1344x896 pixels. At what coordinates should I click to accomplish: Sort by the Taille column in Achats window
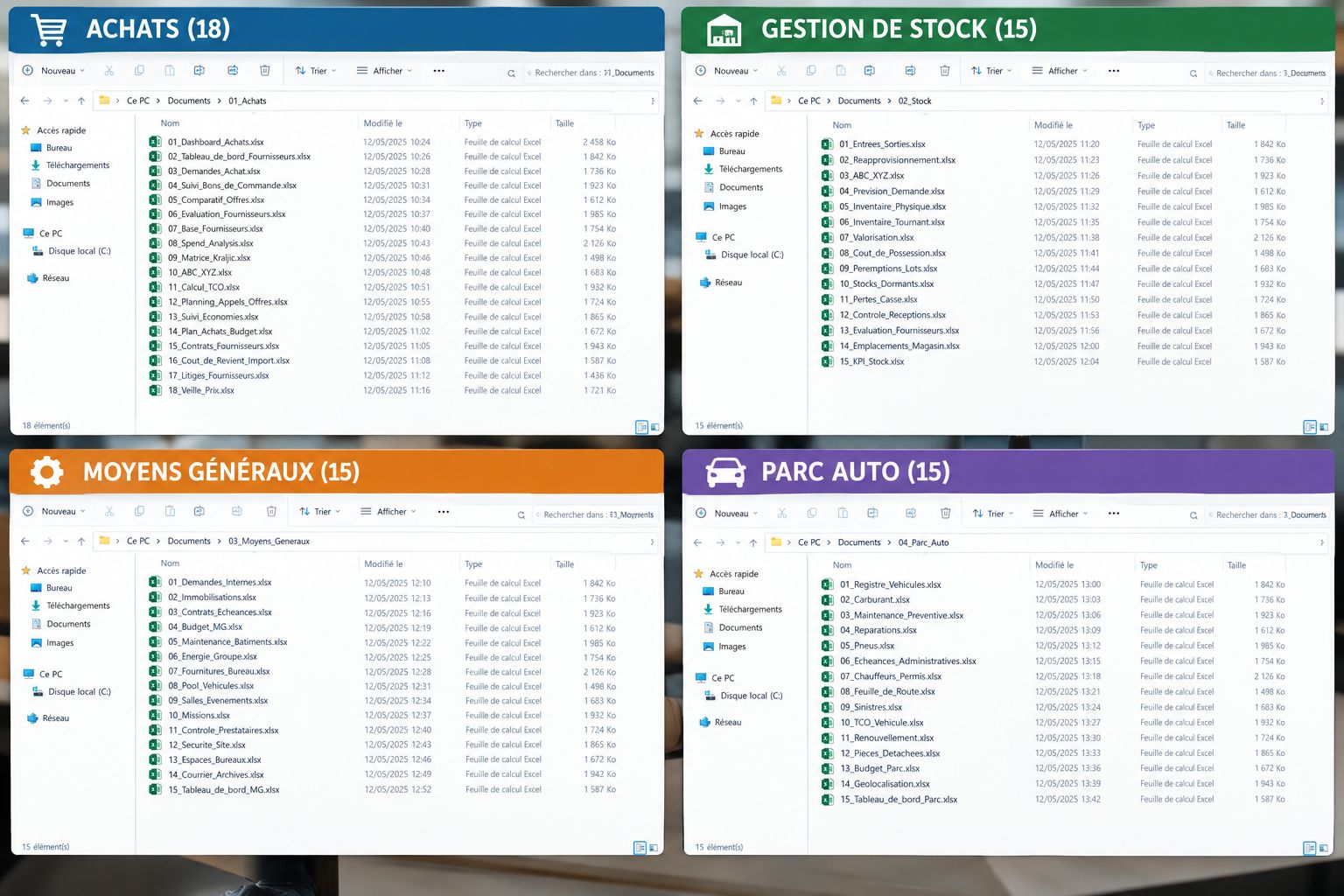pos(564,123)
